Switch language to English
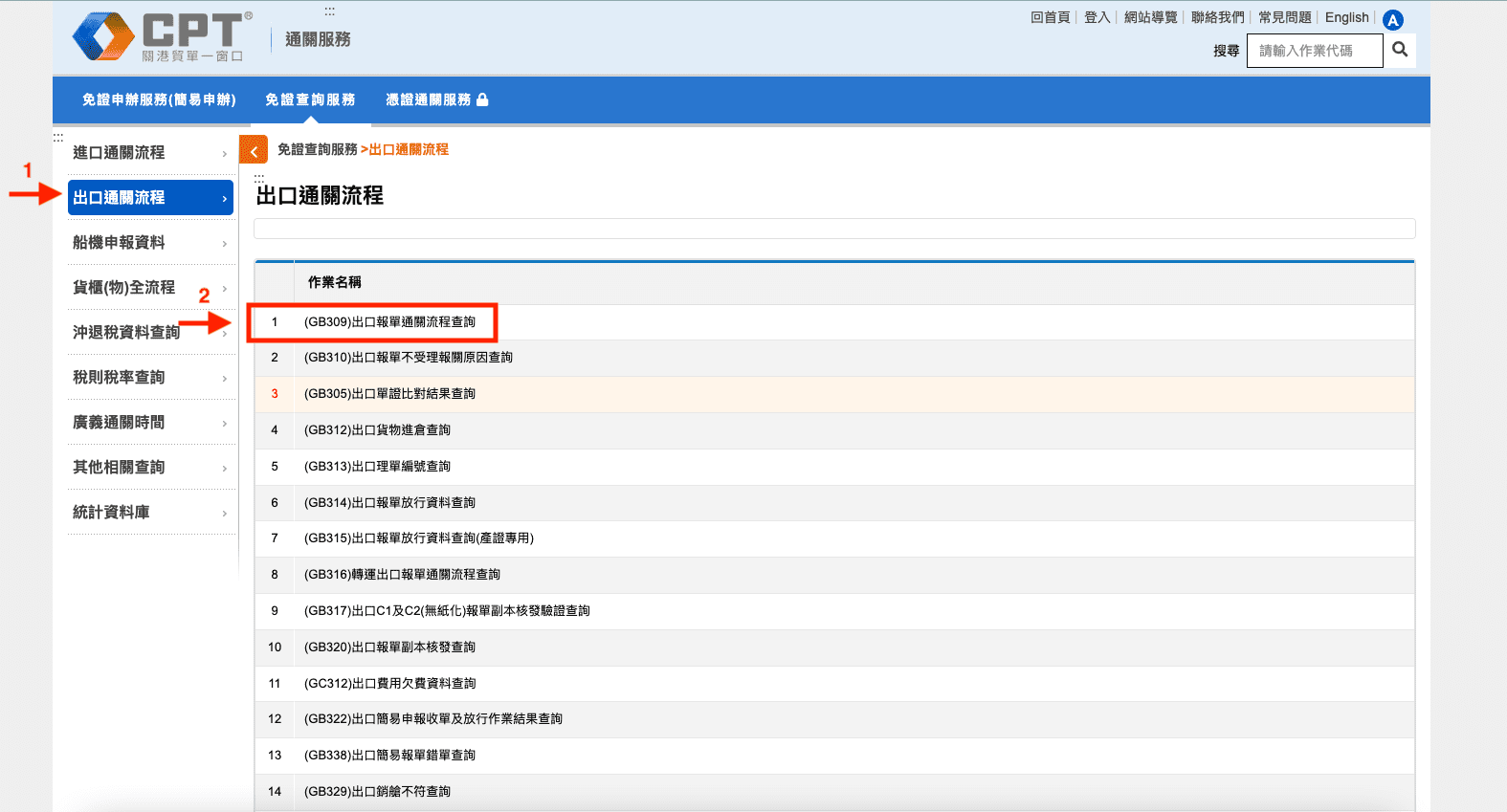1507x812 pixels. 1346,17
